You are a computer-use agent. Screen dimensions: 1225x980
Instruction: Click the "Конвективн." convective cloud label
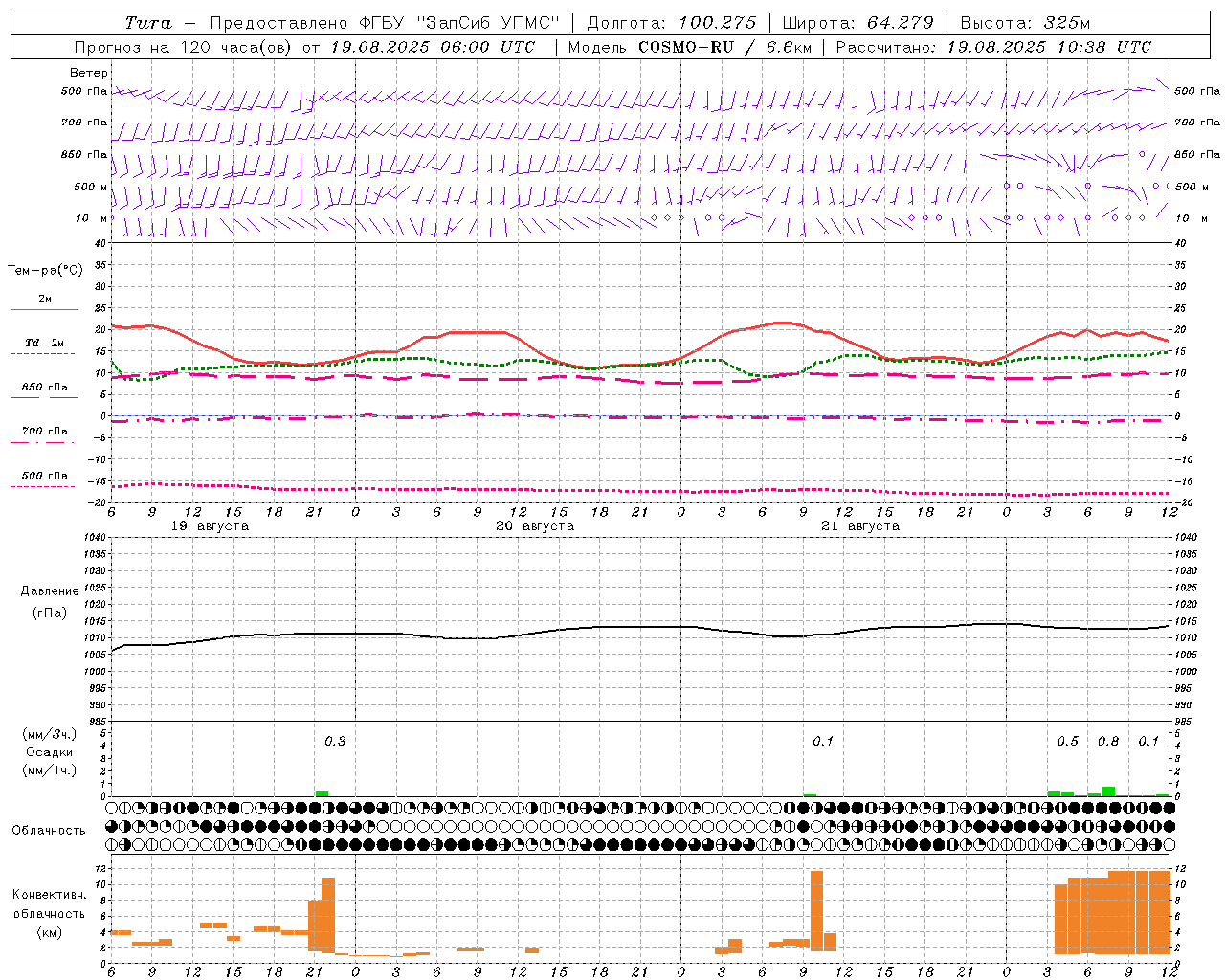coord(49,895)
